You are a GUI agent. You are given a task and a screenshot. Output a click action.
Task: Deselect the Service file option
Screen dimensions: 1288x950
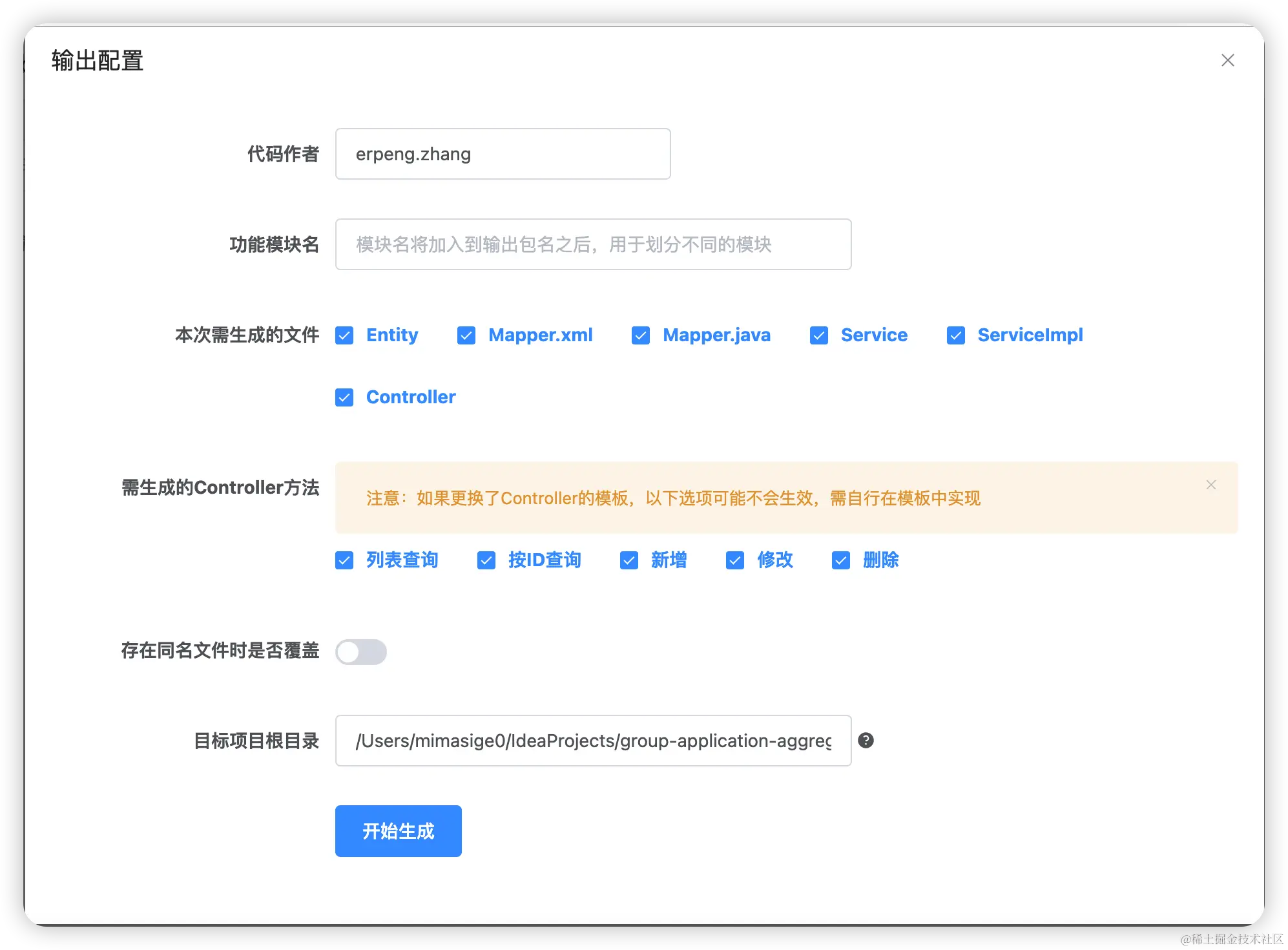pyautogui.click(x=819, y=335)
